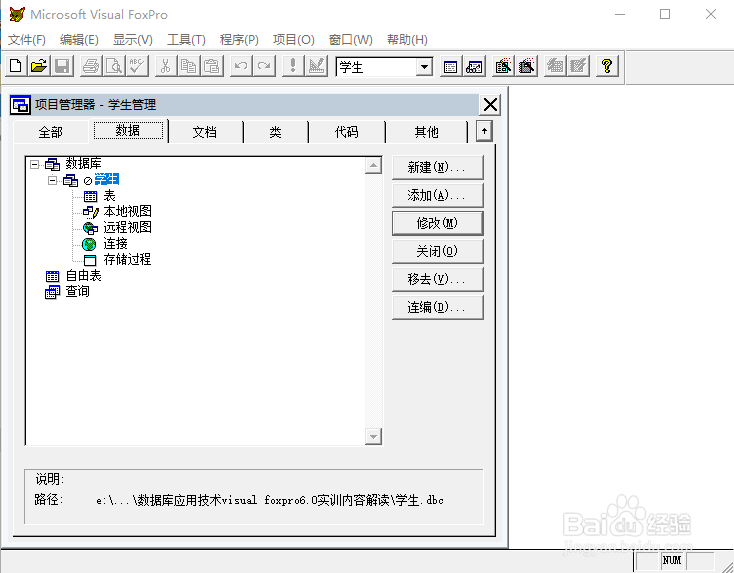Image resolution: width=734 pixels, height=573 pixels.
Task: Select the 查询 tree item
Action: 77,291
